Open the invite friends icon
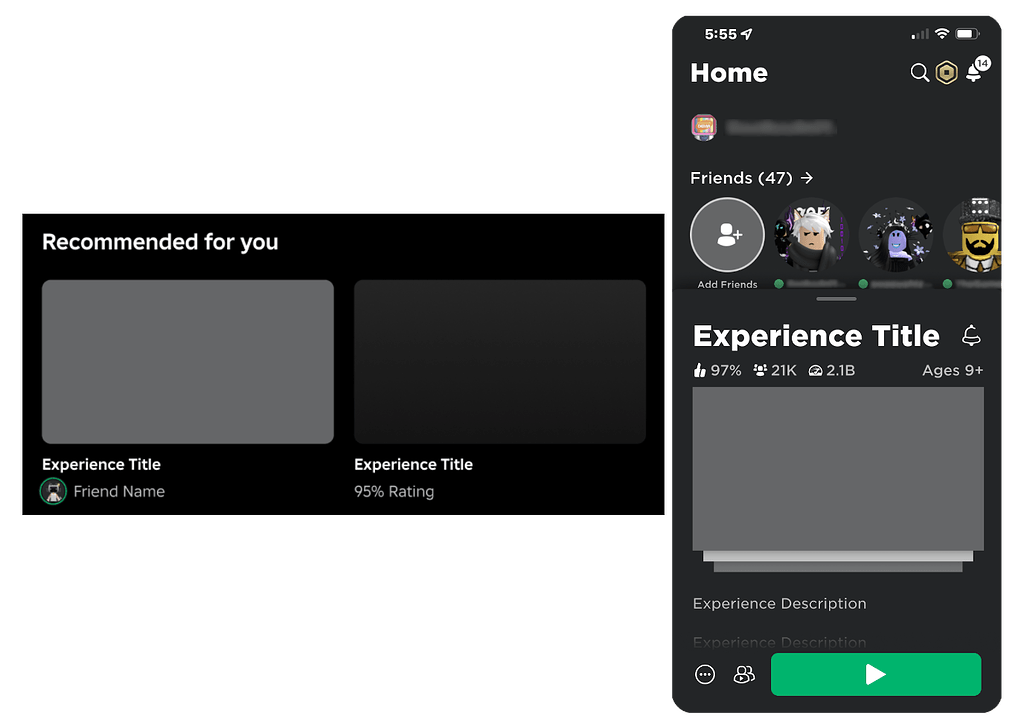This screenshot has height=724, width=1024. (744, 674)
